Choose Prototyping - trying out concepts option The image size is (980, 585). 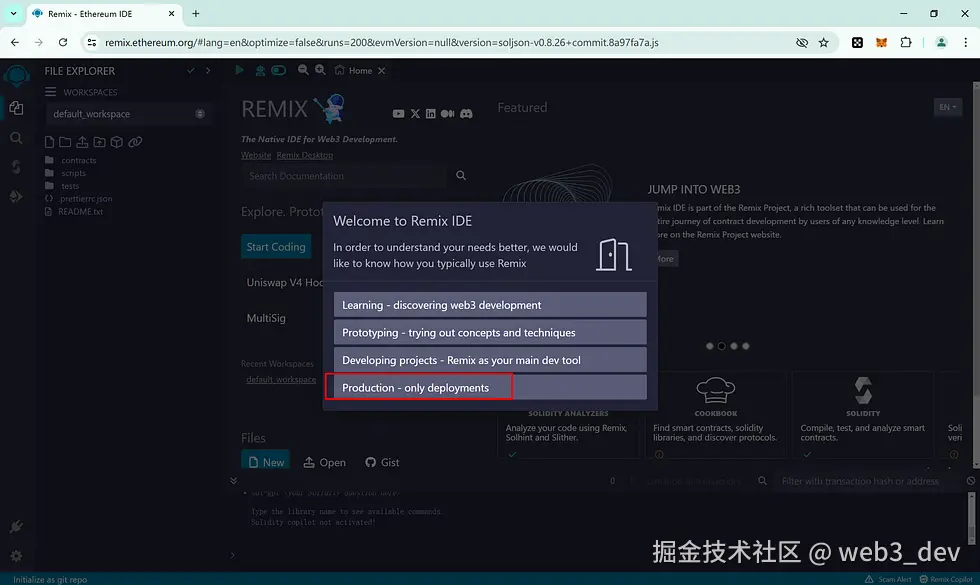point(490,332)
